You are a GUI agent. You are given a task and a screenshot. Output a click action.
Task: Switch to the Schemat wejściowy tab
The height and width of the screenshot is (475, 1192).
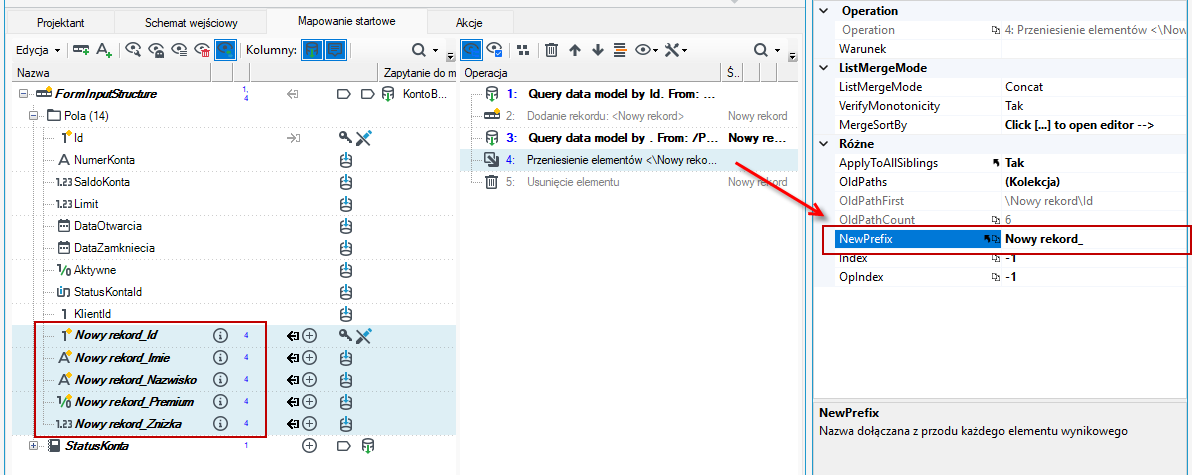(x=192, y=23)
